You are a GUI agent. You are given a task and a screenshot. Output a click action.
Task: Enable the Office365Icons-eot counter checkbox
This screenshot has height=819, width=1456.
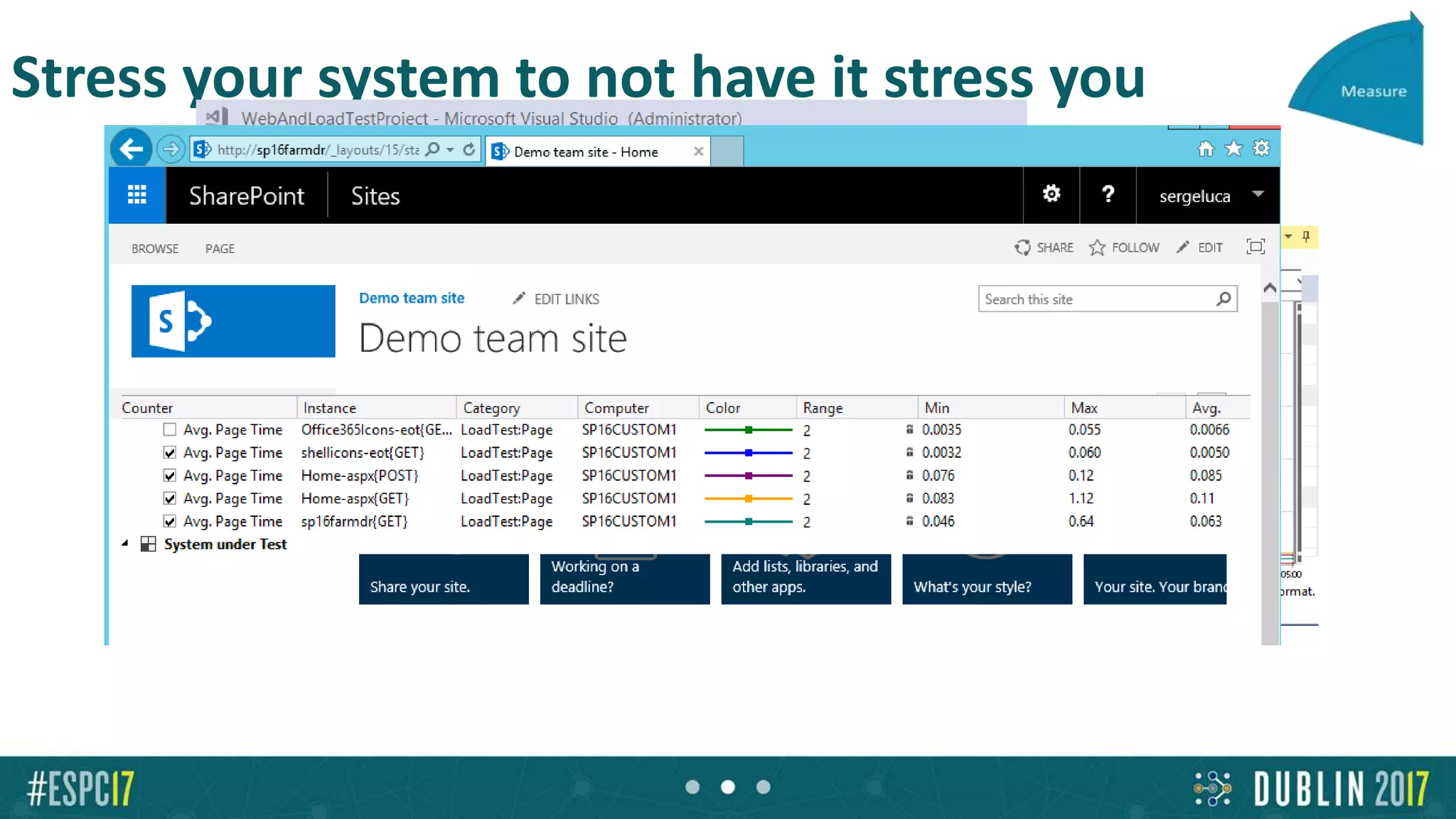click(x=169, y=429)
